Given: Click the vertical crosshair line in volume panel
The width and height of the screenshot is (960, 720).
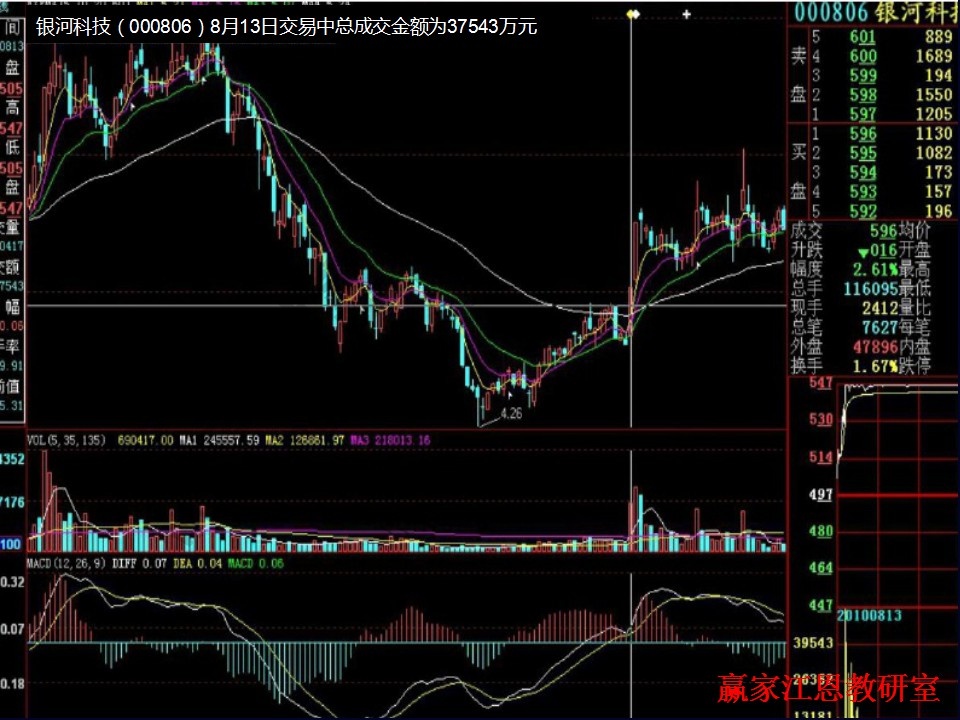Looking at the screenshot, I should pos(630,500).
